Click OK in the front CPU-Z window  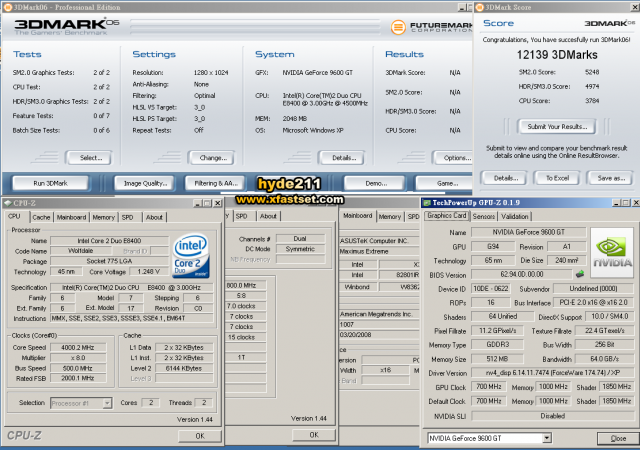point(200,436)
